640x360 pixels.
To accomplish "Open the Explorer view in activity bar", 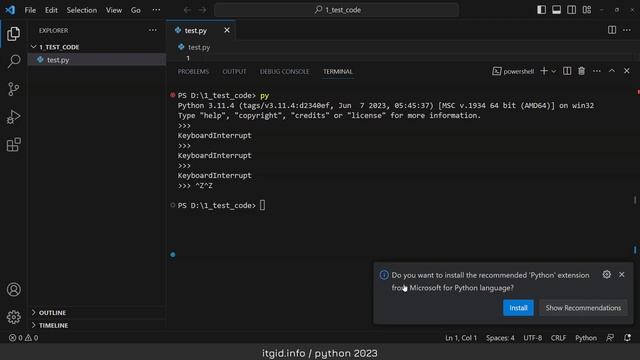I will point(13,34).
